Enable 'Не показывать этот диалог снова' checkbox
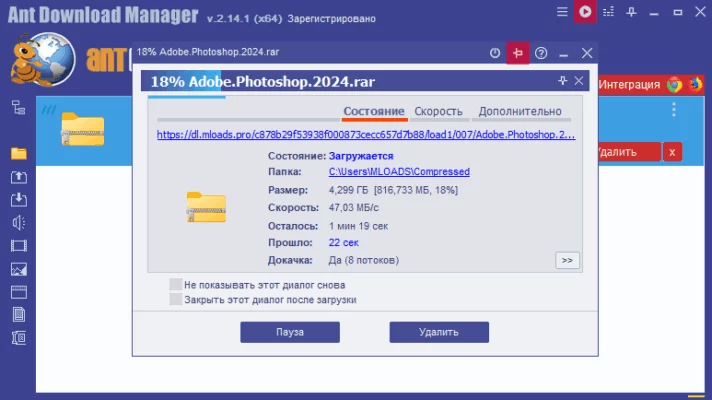Viewport: 712px width, 400px height. (175, 285)
